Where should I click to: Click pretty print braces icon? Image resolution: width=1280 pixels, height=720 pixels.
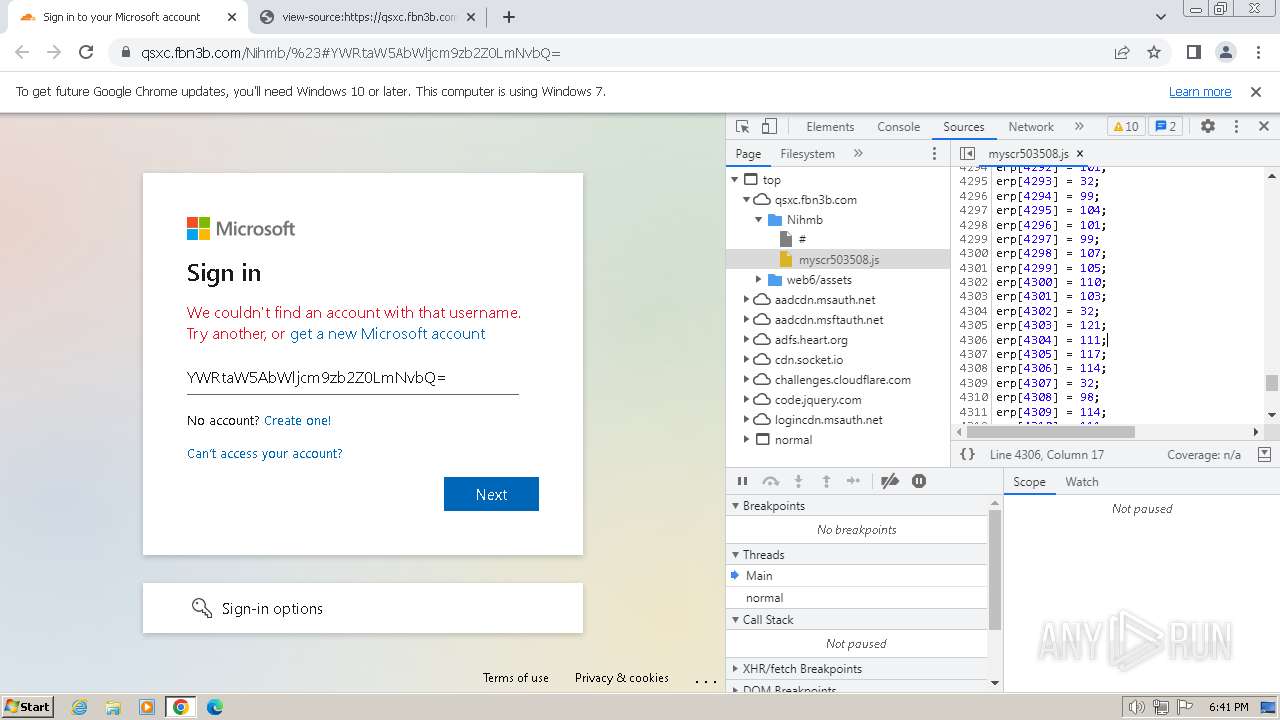[968, 454]
